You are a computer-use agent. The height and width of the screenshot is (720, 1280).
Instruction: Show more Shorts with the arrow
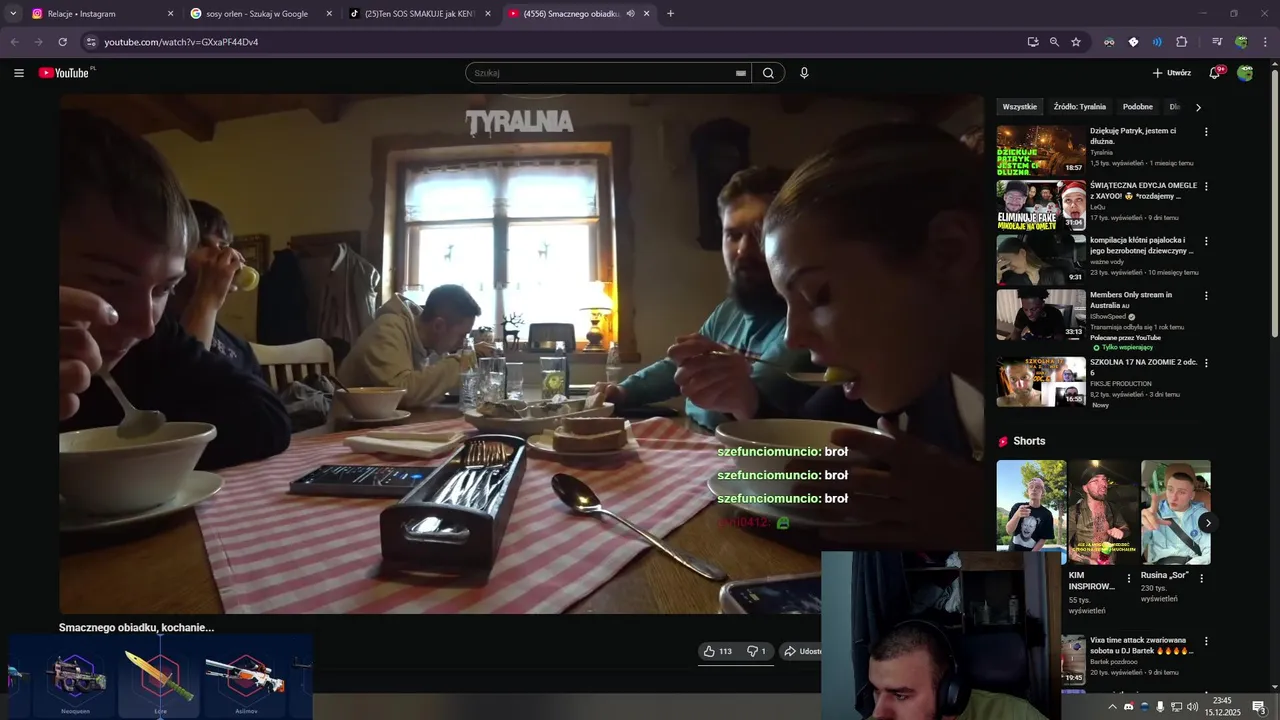coord(1208,523)
